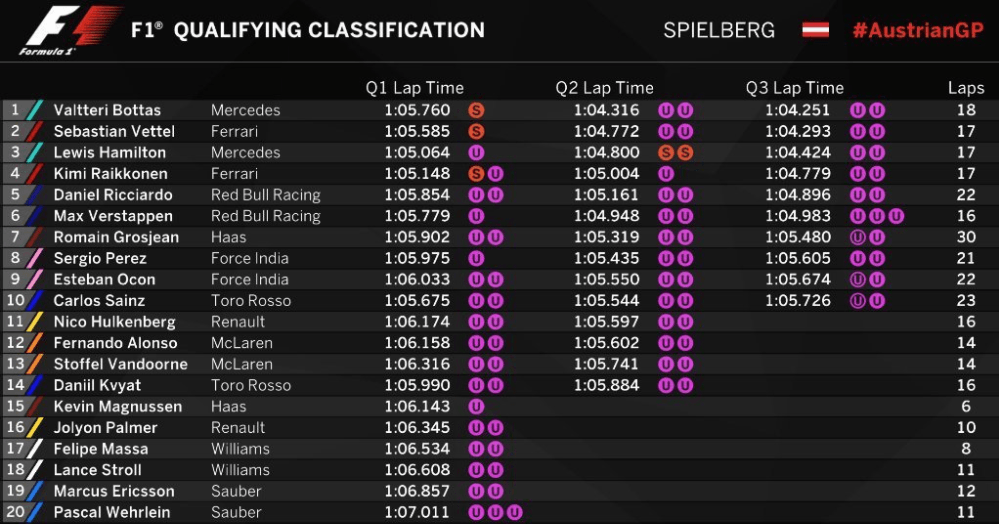Select the Q1 Lap Time column header
999x524 pixels.
click(x=415, y=88)
